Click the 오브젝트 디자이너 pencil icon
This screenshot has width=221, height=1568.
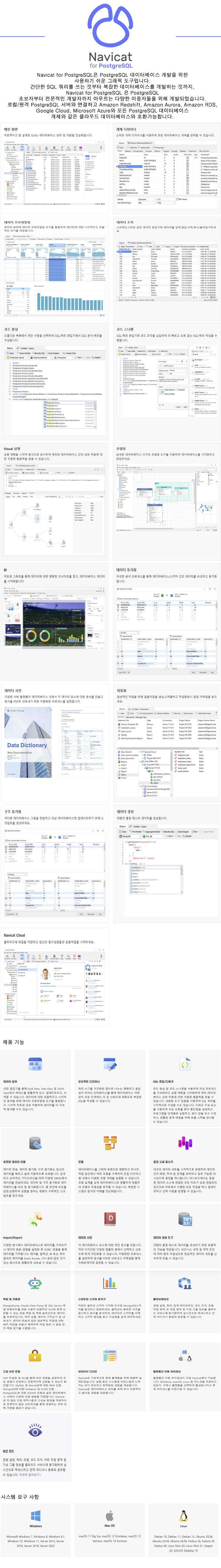[110, 1064]
